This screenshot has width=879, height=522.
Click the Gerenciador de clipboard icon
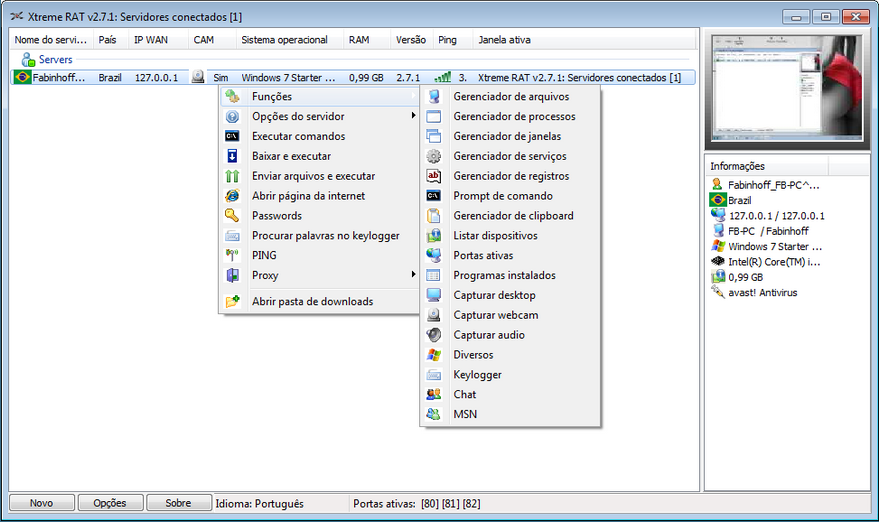(x=434, y=216)
